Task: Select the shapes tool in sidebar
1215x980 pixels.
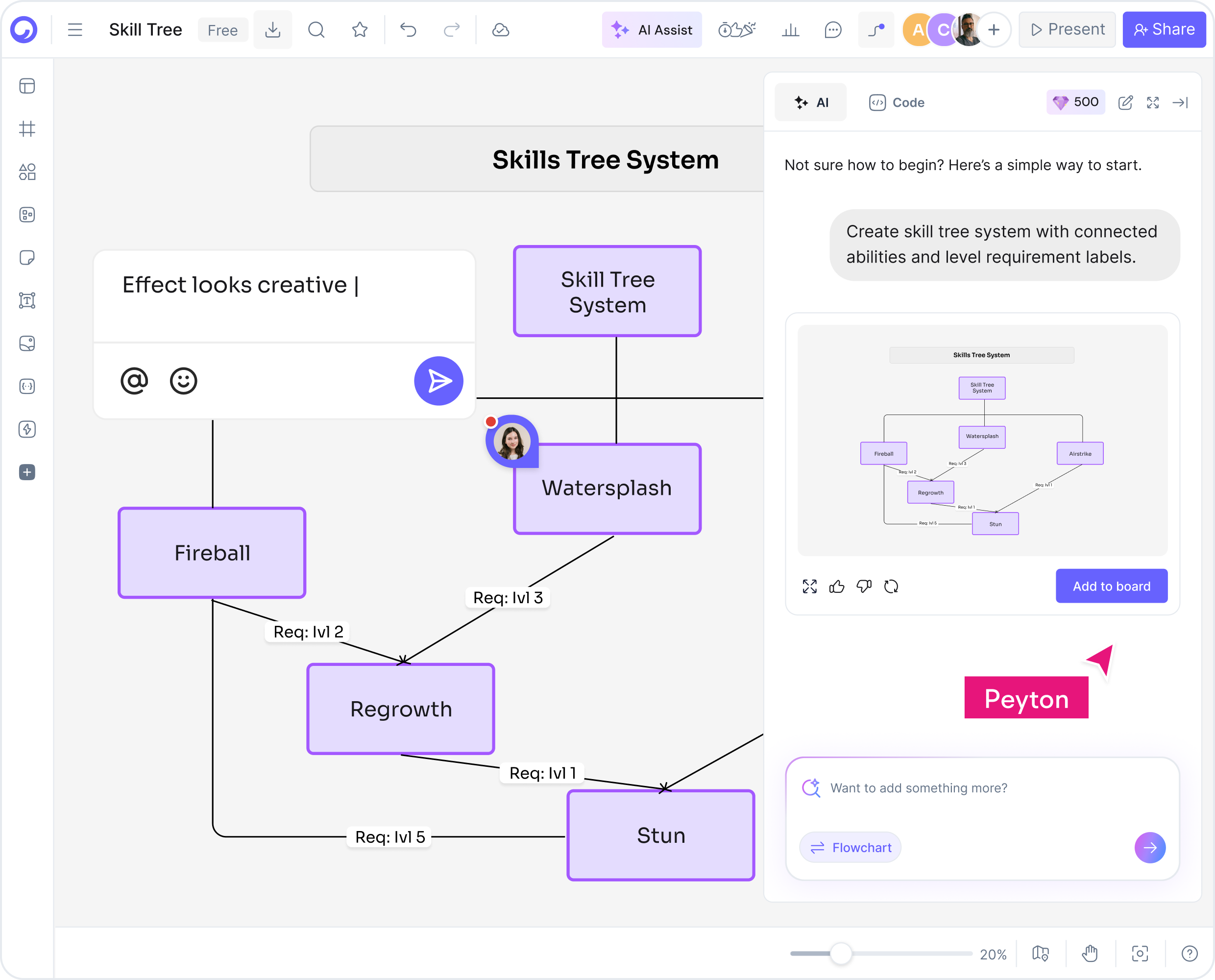Action: click(x=27, y=172)
